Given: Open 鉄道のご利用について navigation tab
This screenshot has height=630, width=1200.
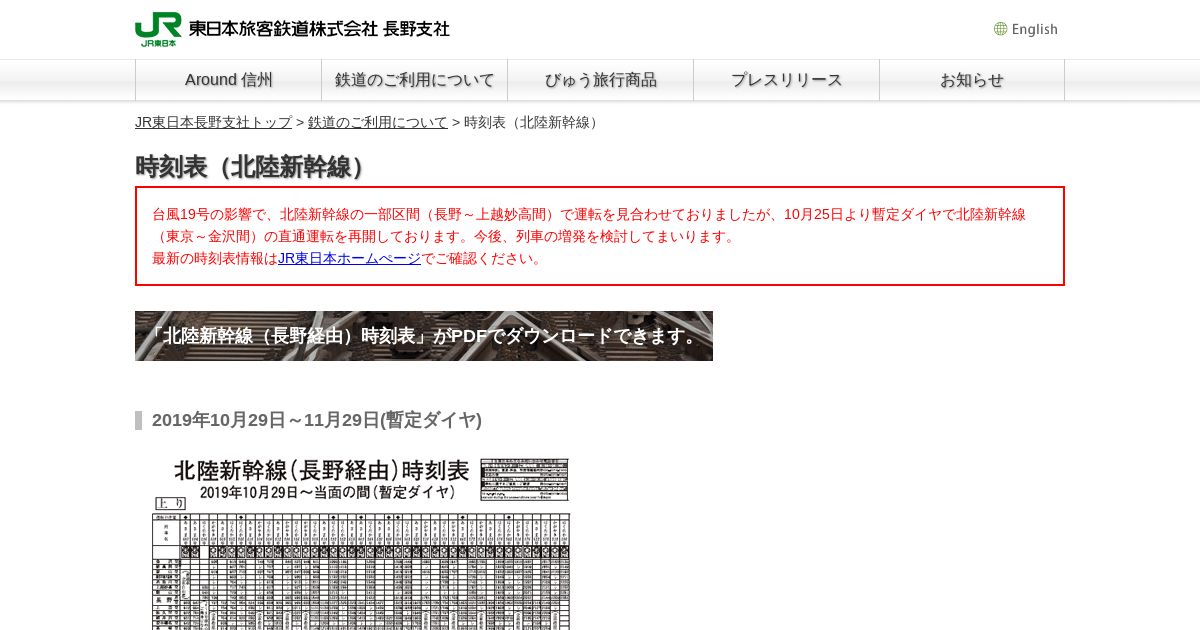Looking at the screenshot, I should [415, 80].
